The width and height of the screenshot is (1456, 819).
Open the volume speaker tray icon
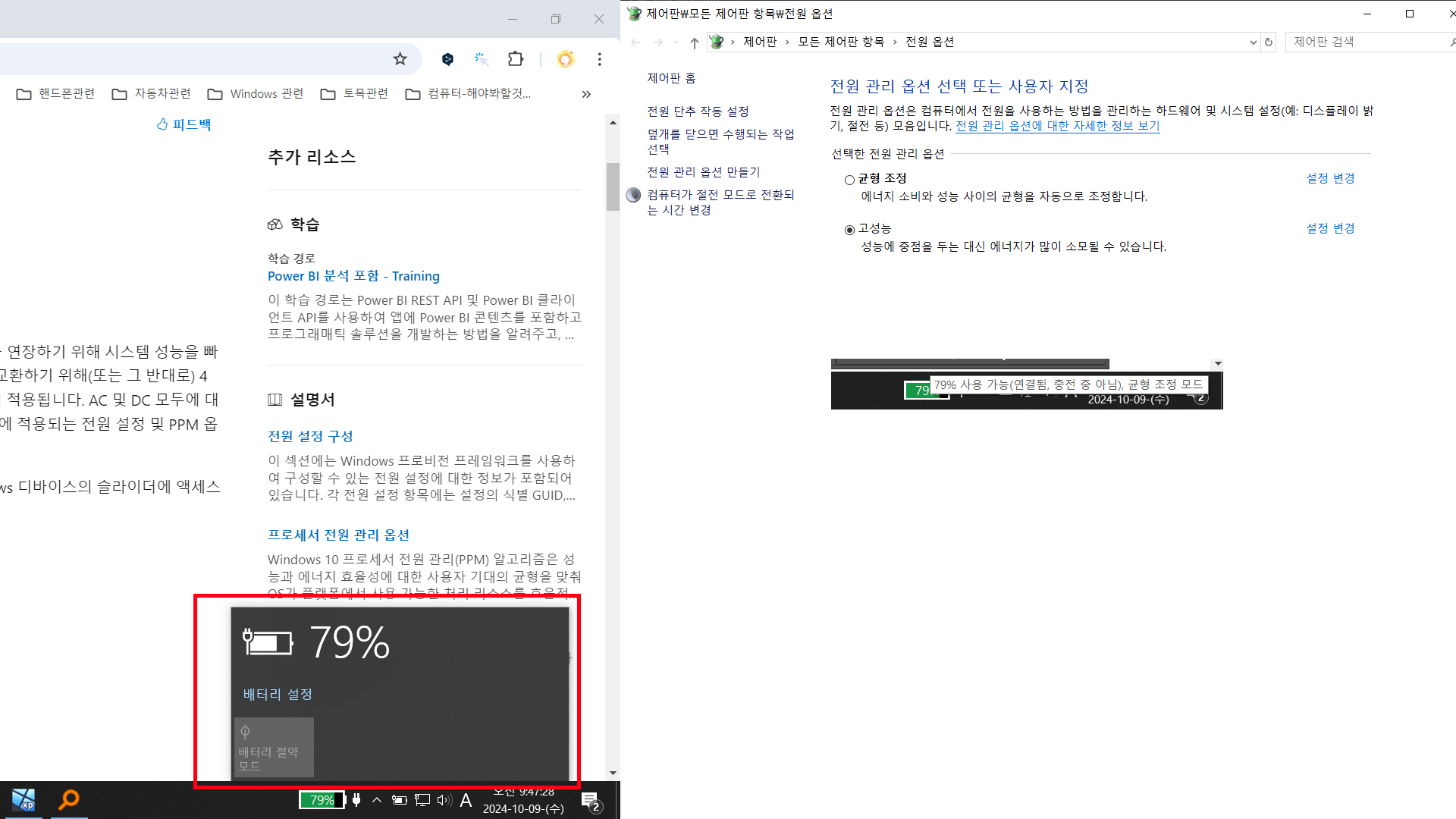point(444,800)
